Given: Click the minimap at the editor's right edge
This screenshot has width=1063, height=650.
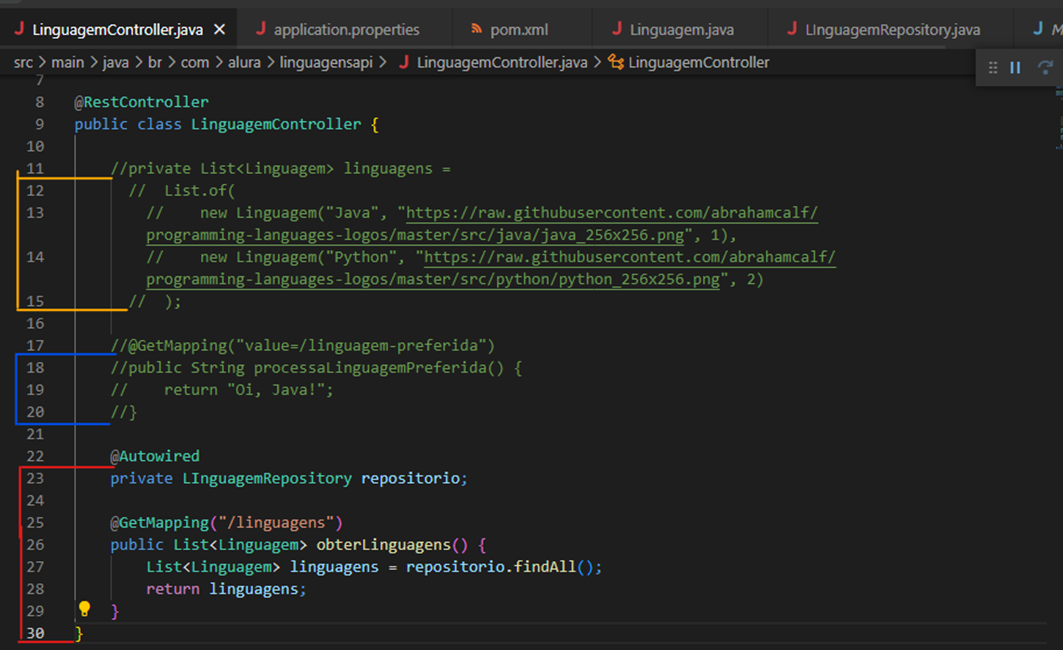Looking at the screenshot, I should pos(1058,119).
